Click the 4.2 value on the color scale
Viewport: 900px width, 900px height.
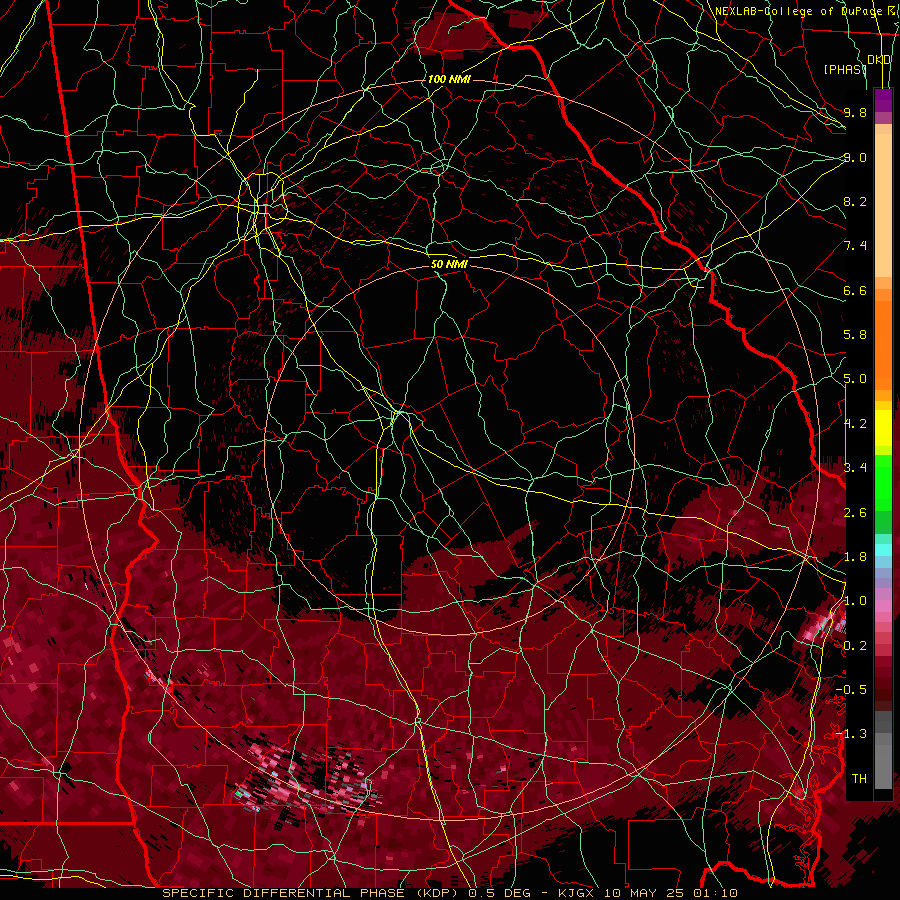(855, 424)
